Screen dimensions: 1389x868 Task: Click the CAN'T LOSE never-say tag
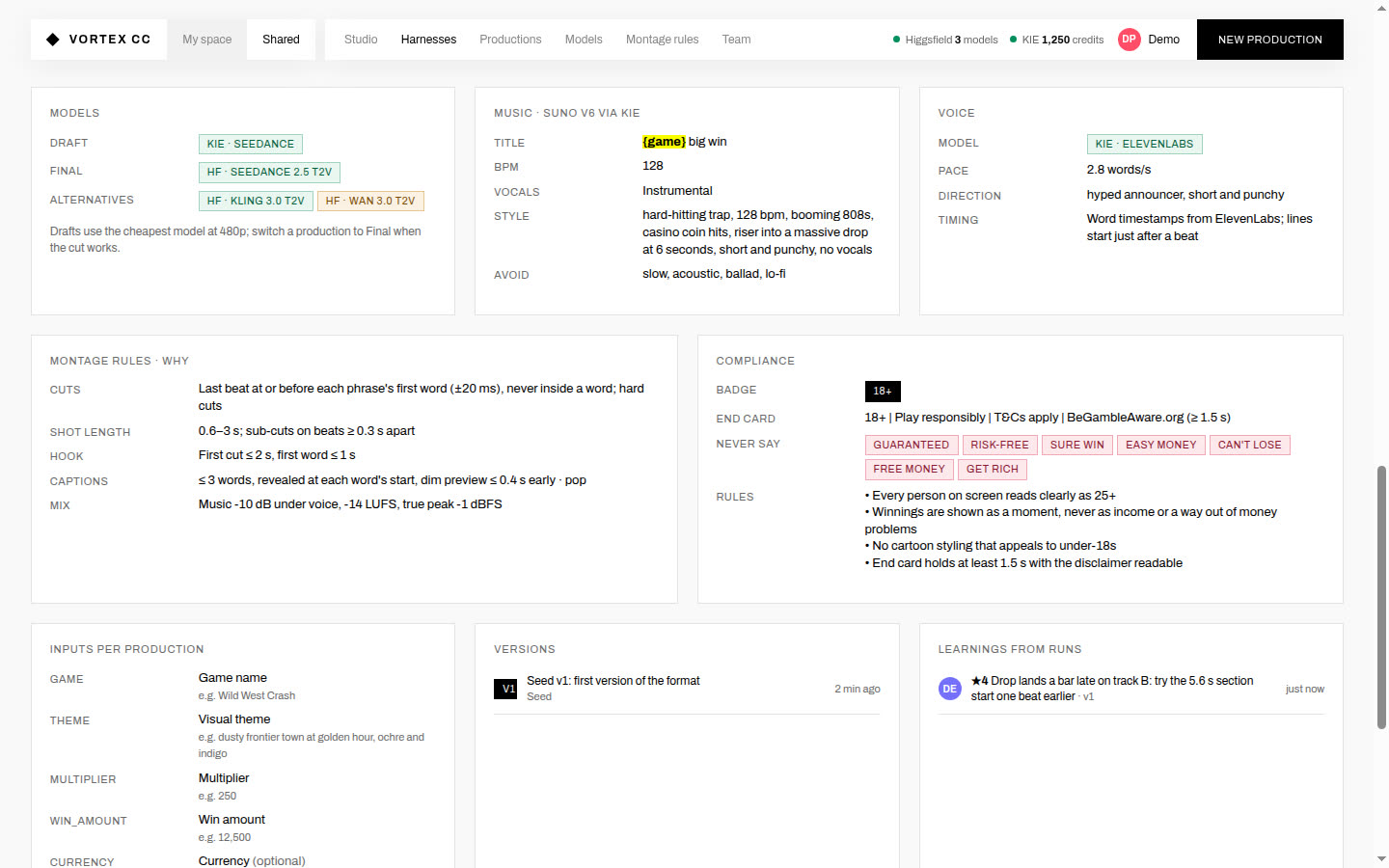1250,445
